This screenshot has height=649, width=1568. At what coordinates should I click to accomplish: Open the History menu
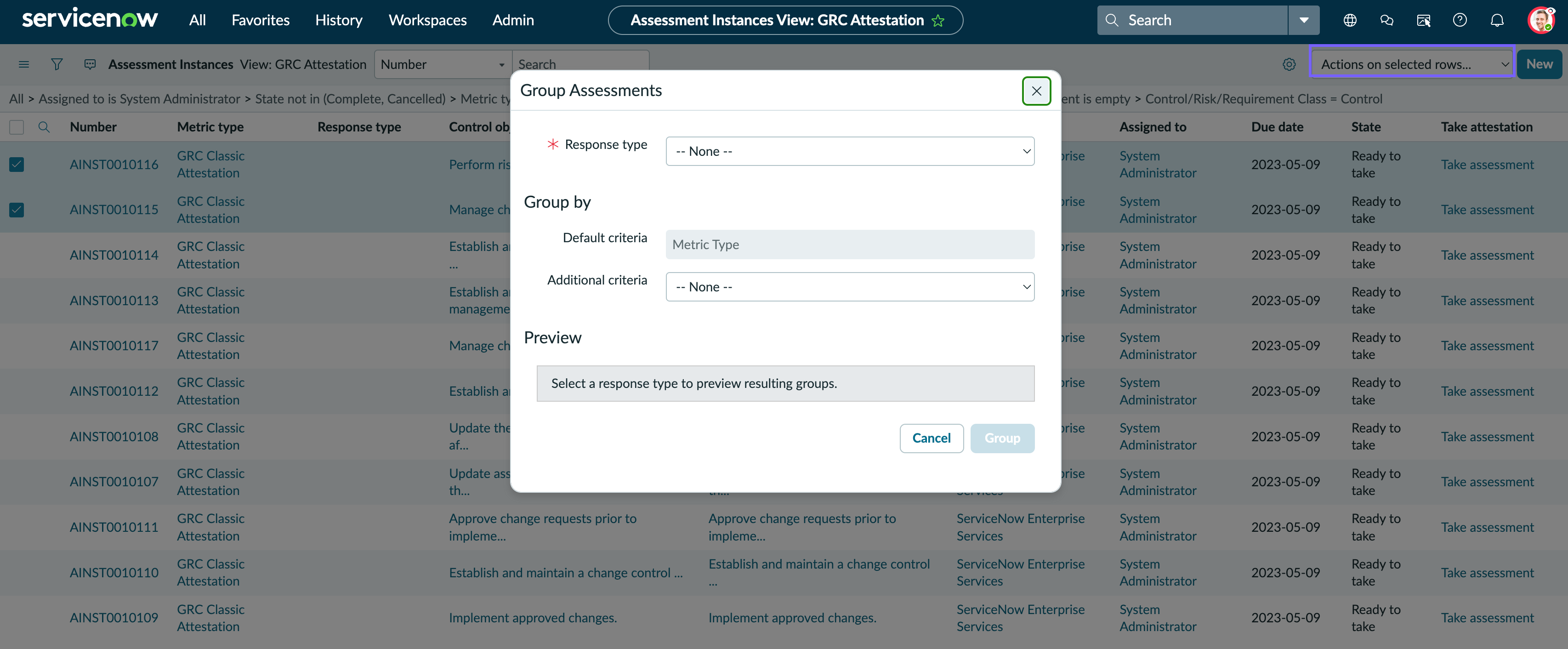point(338,20)
